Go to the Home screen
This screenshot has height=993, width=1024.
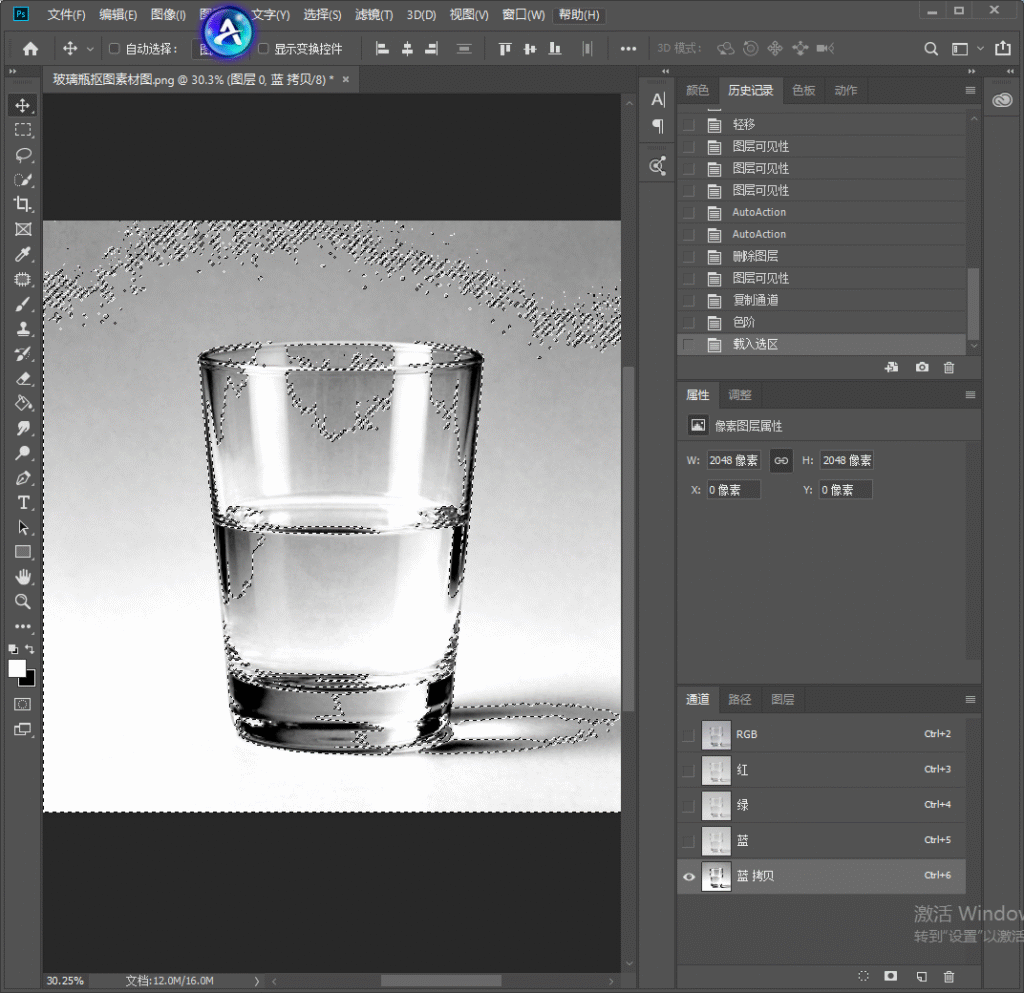click(30, 48)
